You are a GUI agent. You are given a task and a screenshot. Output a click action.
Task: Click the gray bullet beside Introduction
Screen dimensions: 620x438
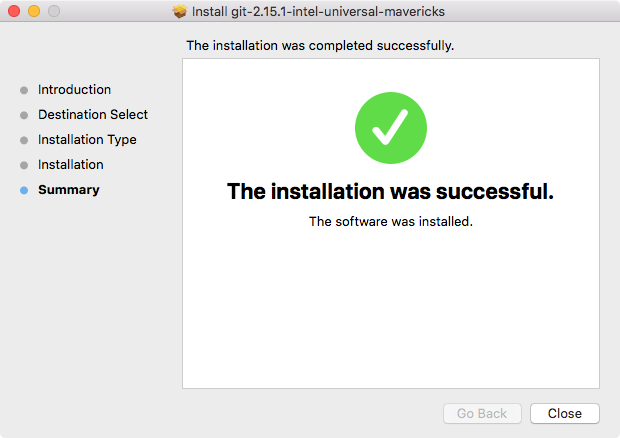point(24,90)
